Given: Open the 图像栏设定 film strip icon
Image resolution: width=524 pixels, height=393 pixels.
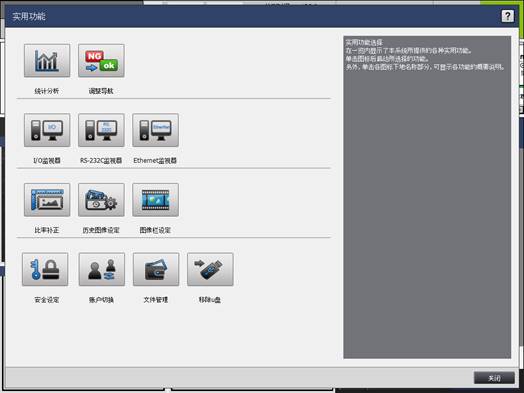Looking at the screenshot, I should [155, 200].
